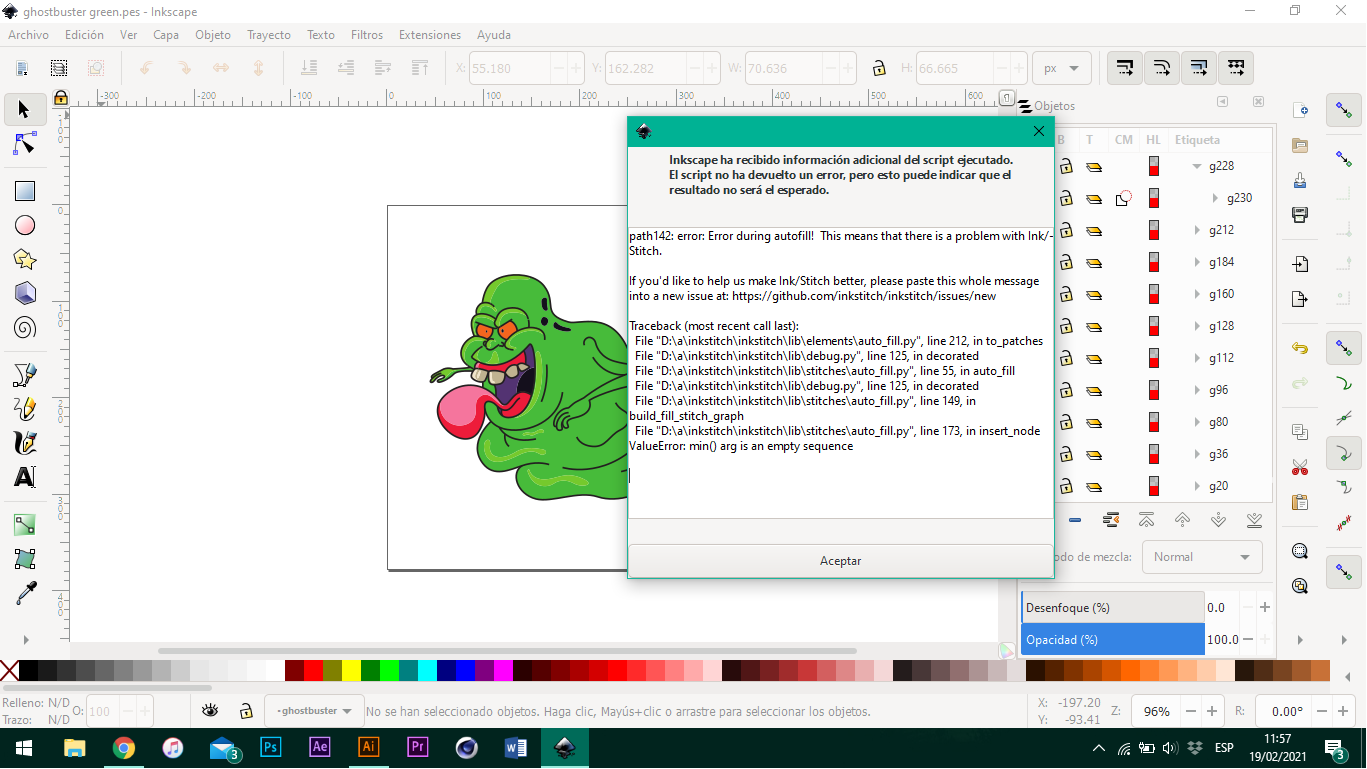Image resolution: width=1367 pixels, height=769 pixels.
Task: Click the Undo icon in the command bar
Action: [1300, 348]
